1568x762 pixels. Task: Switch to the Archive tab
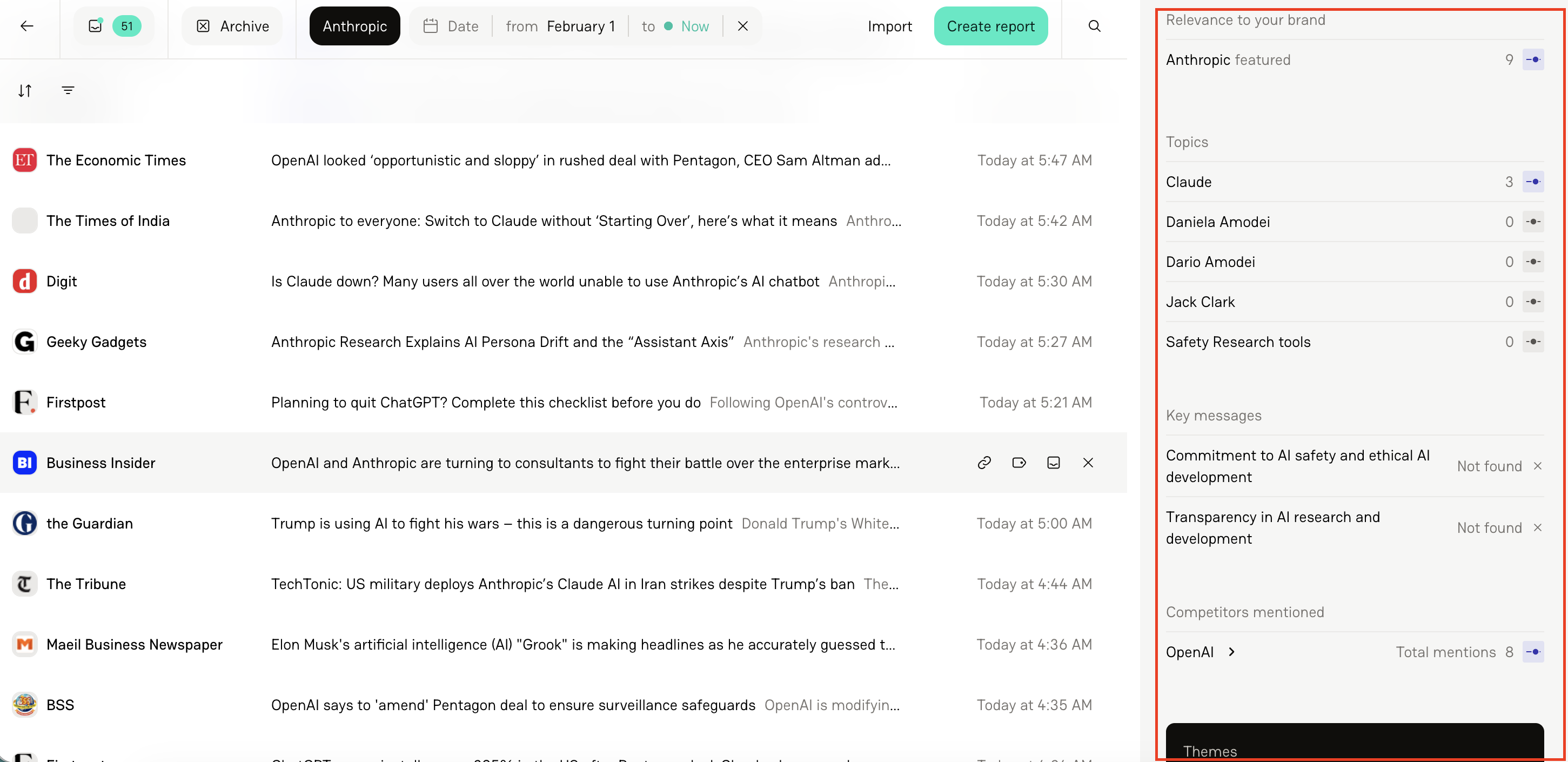[231, 25]
